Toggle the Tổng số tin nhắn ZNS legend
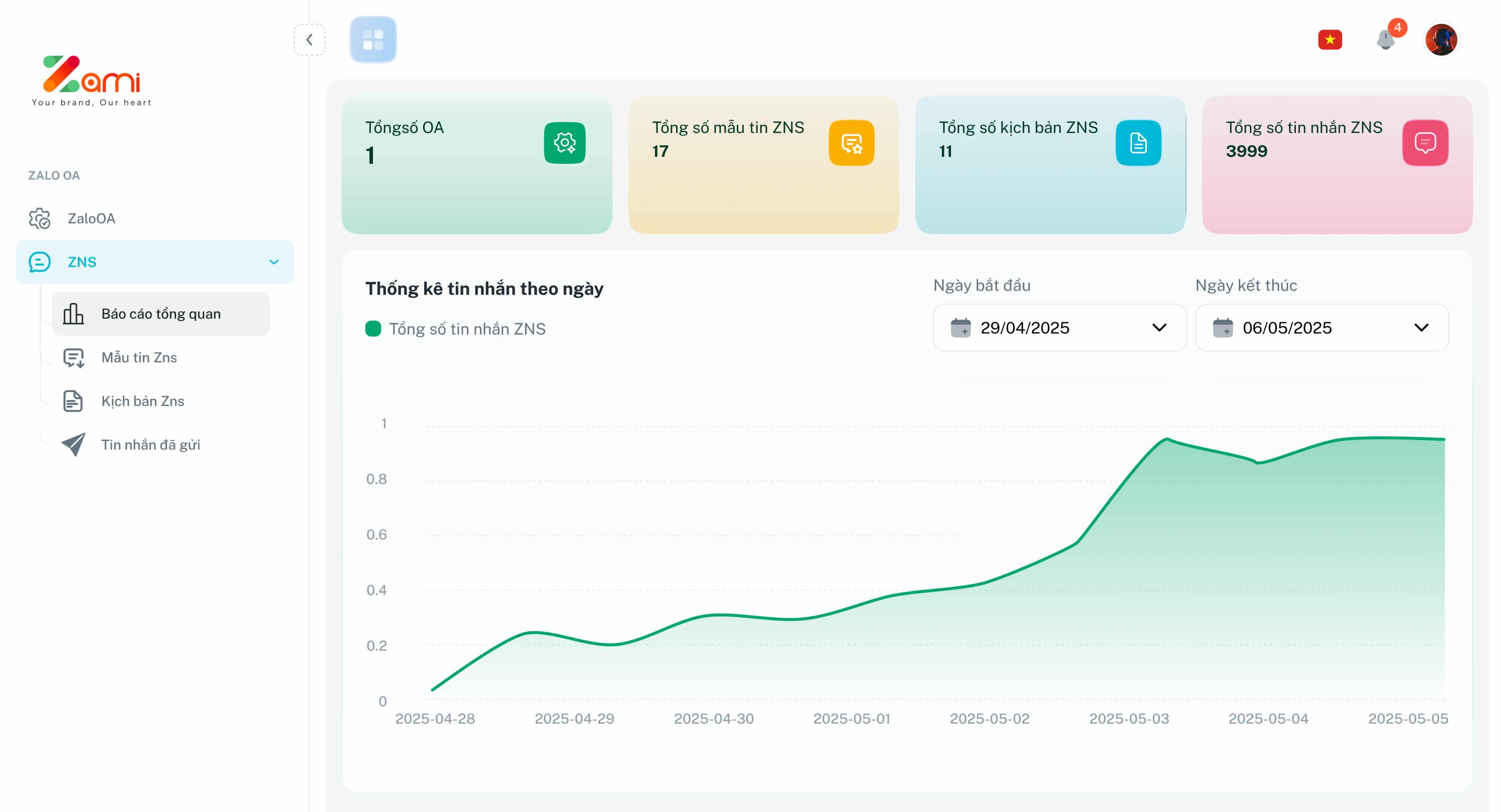Screen dimensions: 1501x812 point(455,329)
